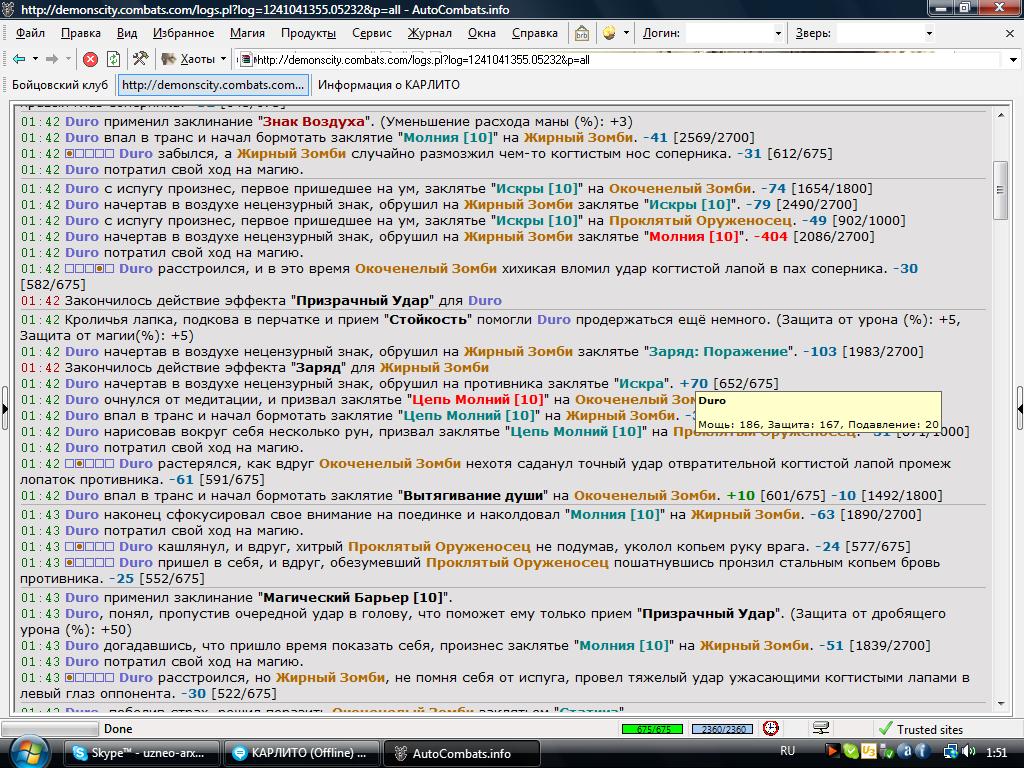Open the Продукты menu

(308, 33)
